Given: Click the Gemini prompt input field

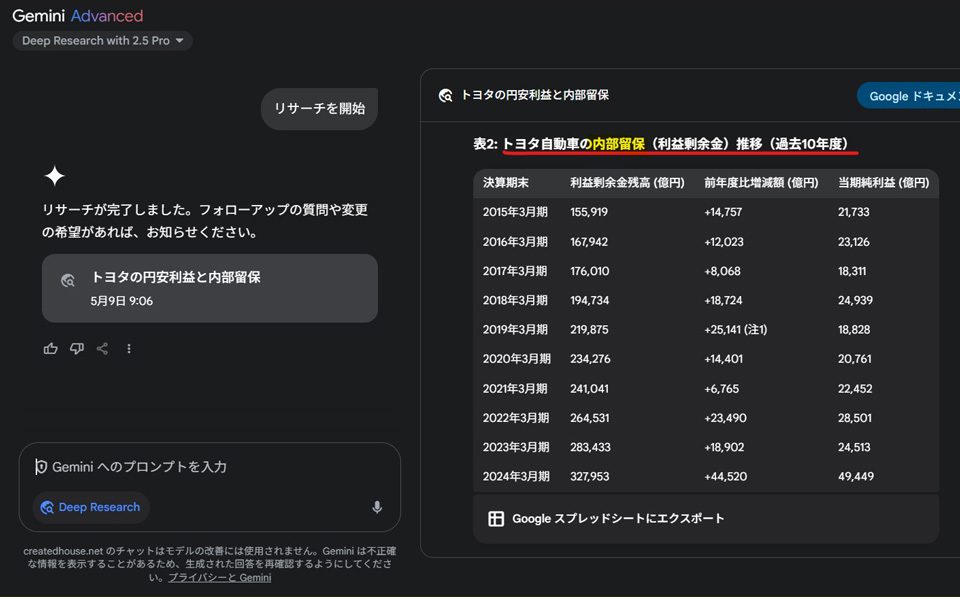Looking at the screenshot, I should [x=209, y=467].
